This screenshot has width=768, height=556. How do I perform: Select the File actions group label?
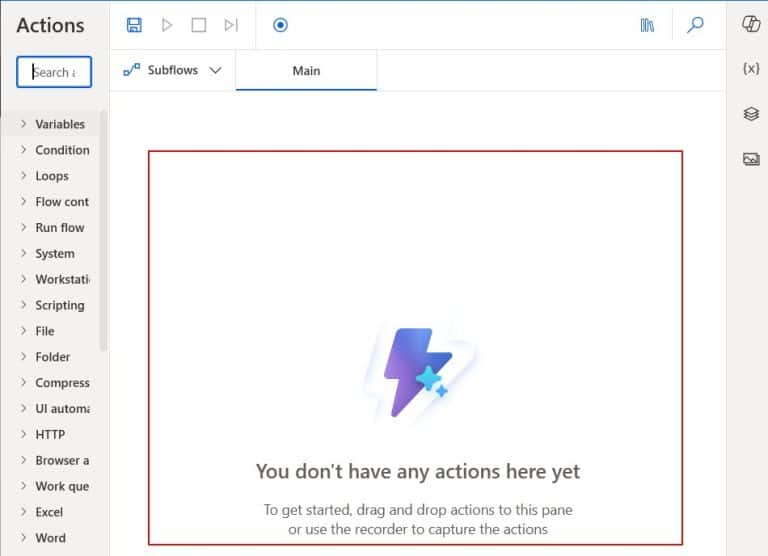point(45,331)
